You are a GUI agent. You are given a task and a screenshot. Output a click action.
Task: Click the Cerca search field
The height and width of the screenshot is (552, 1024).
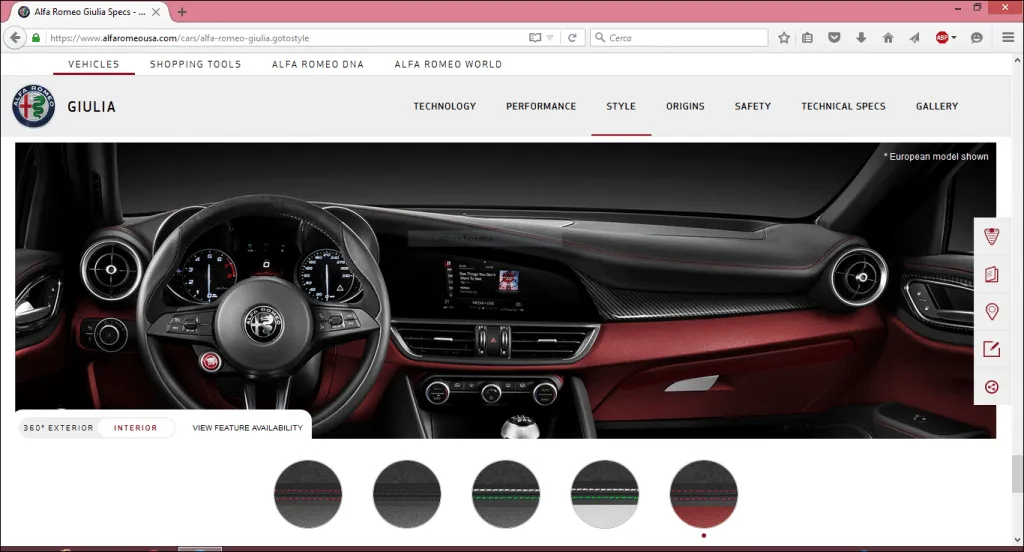point(679,38)
